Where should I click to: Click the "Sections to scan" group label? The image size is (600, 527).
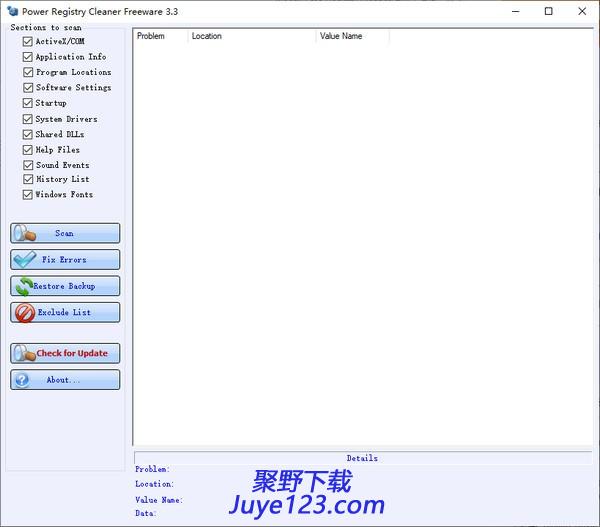pos(46,28)
